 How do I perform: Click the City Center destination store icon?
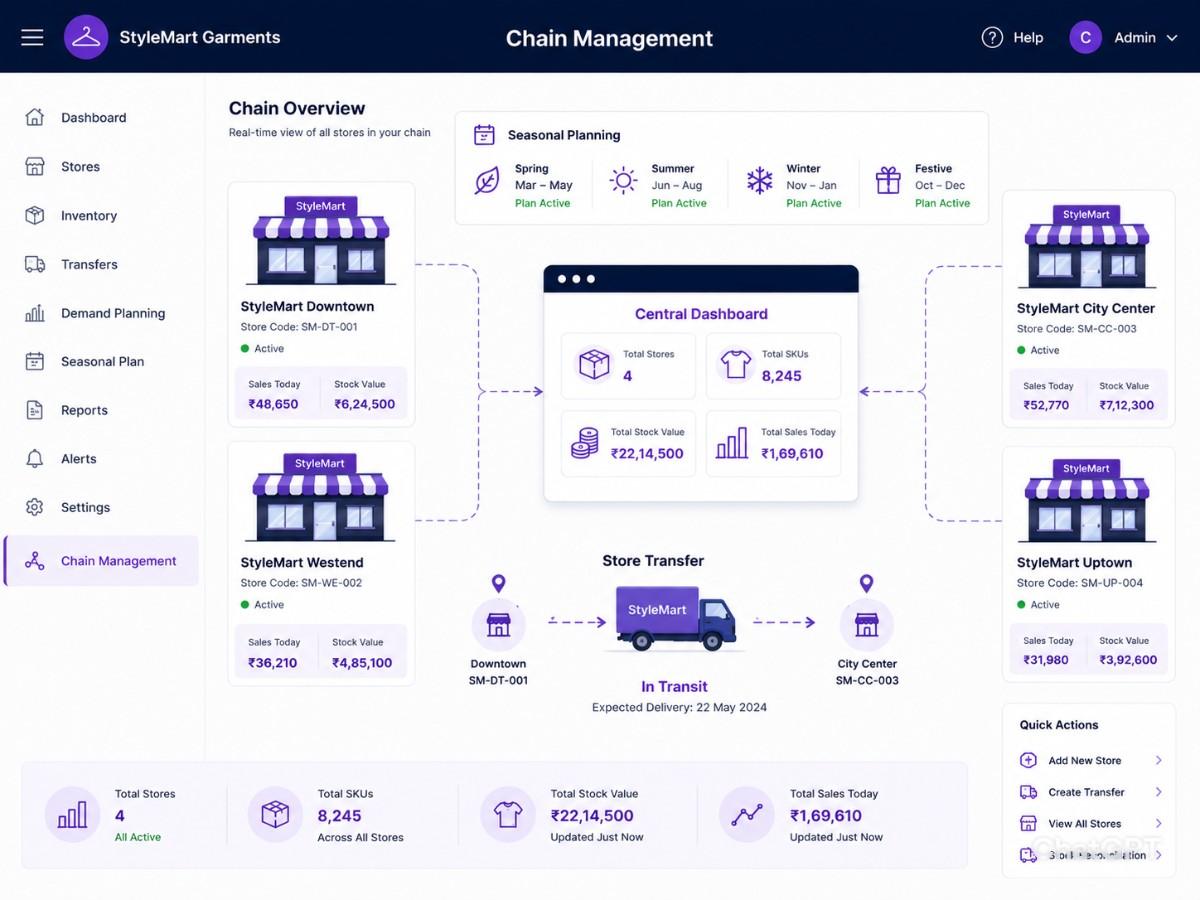point(866,625)
